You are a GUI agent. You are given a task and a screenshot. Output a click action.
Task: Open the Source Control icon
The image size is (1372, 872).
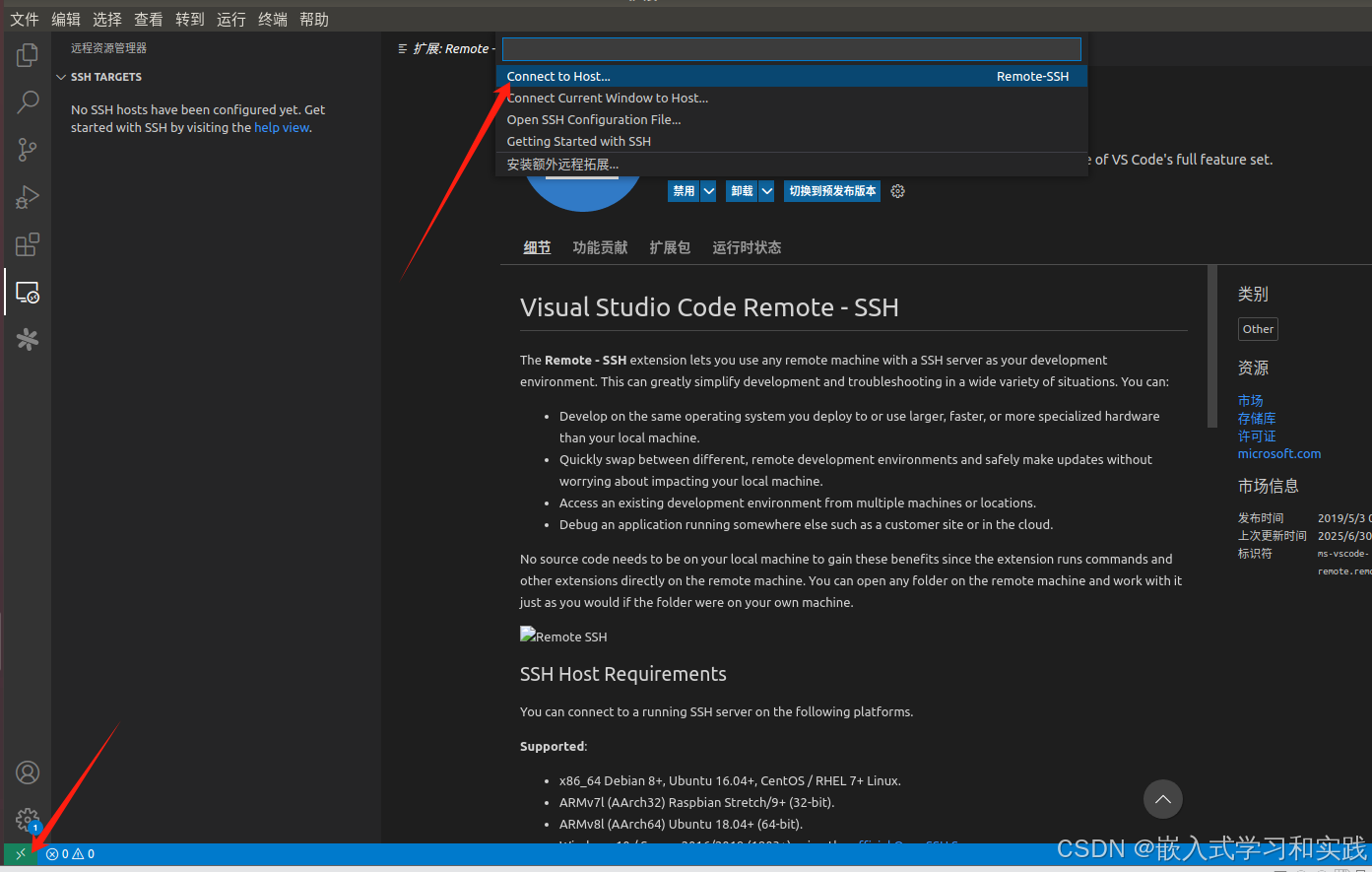click(x=27, y=149)
